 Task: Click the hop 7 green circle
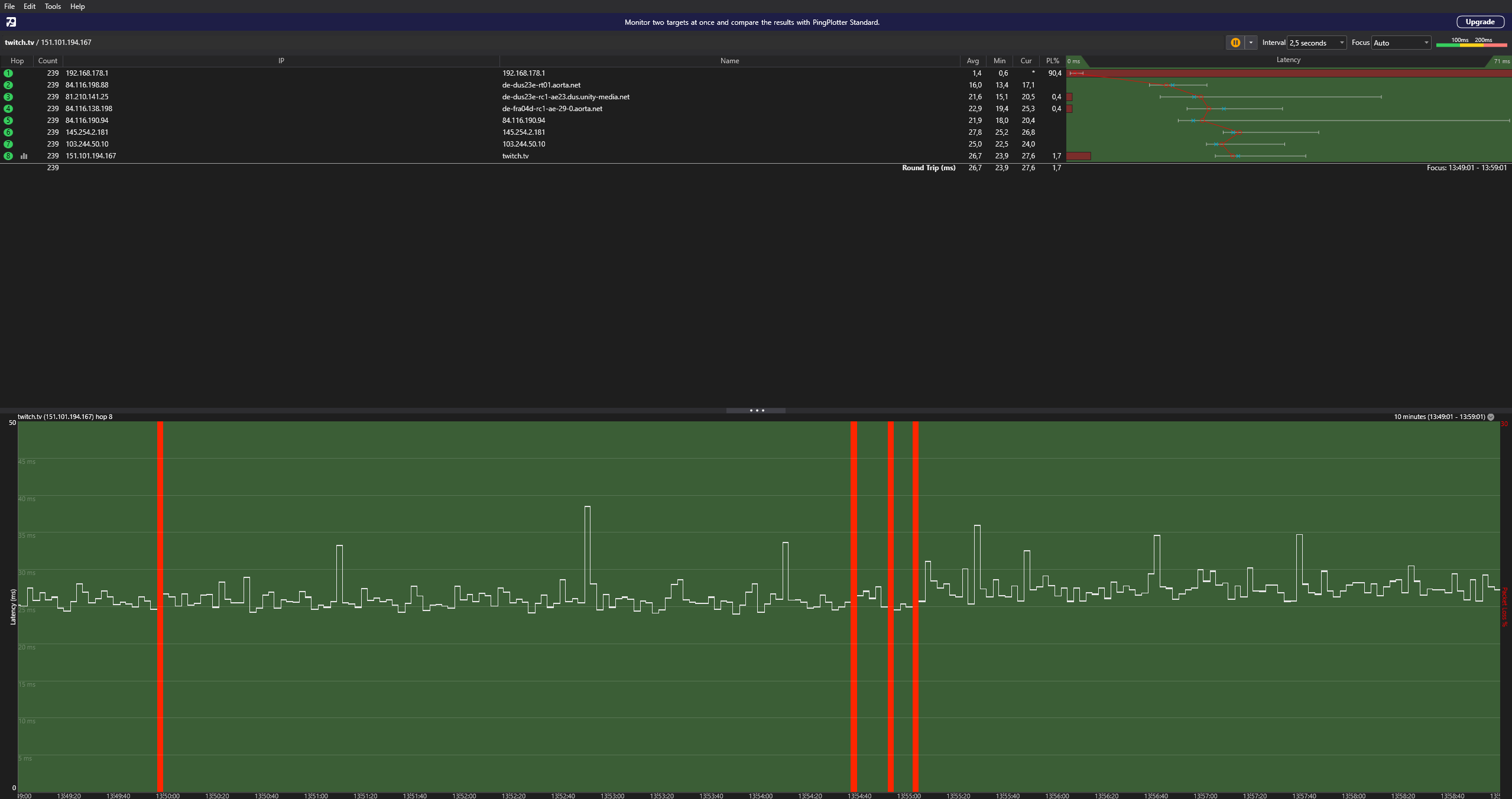pos(8,144)
